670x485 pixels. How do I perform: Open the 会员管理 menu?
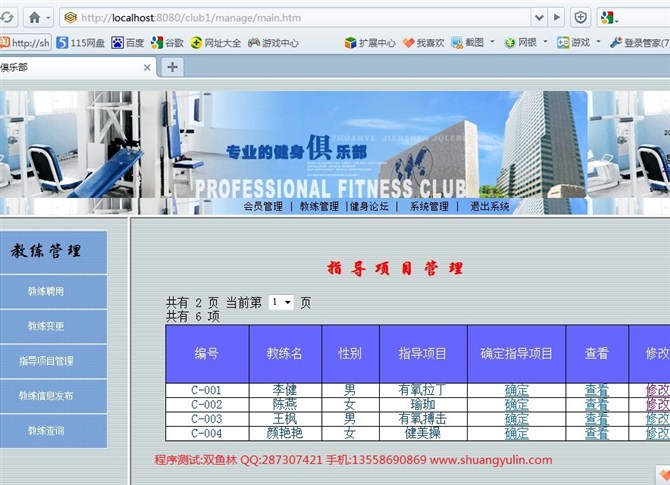point(263,207)
